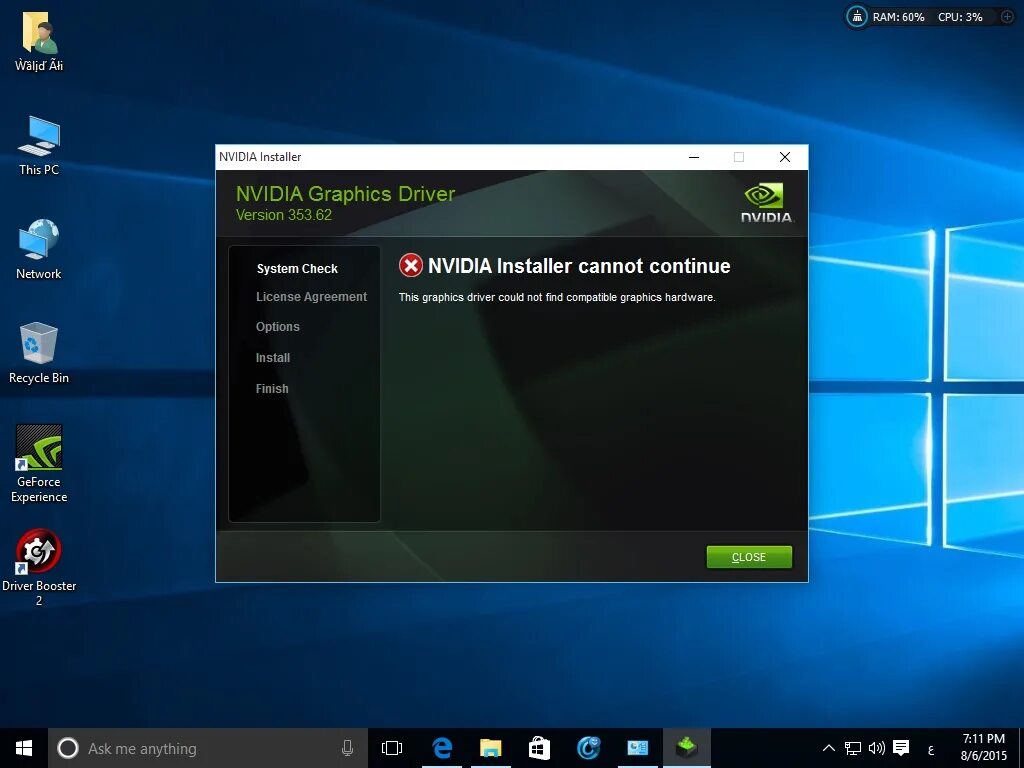Click the NVIDIA Graphics Driver title
1024x768 pixels.
(345, 194)
